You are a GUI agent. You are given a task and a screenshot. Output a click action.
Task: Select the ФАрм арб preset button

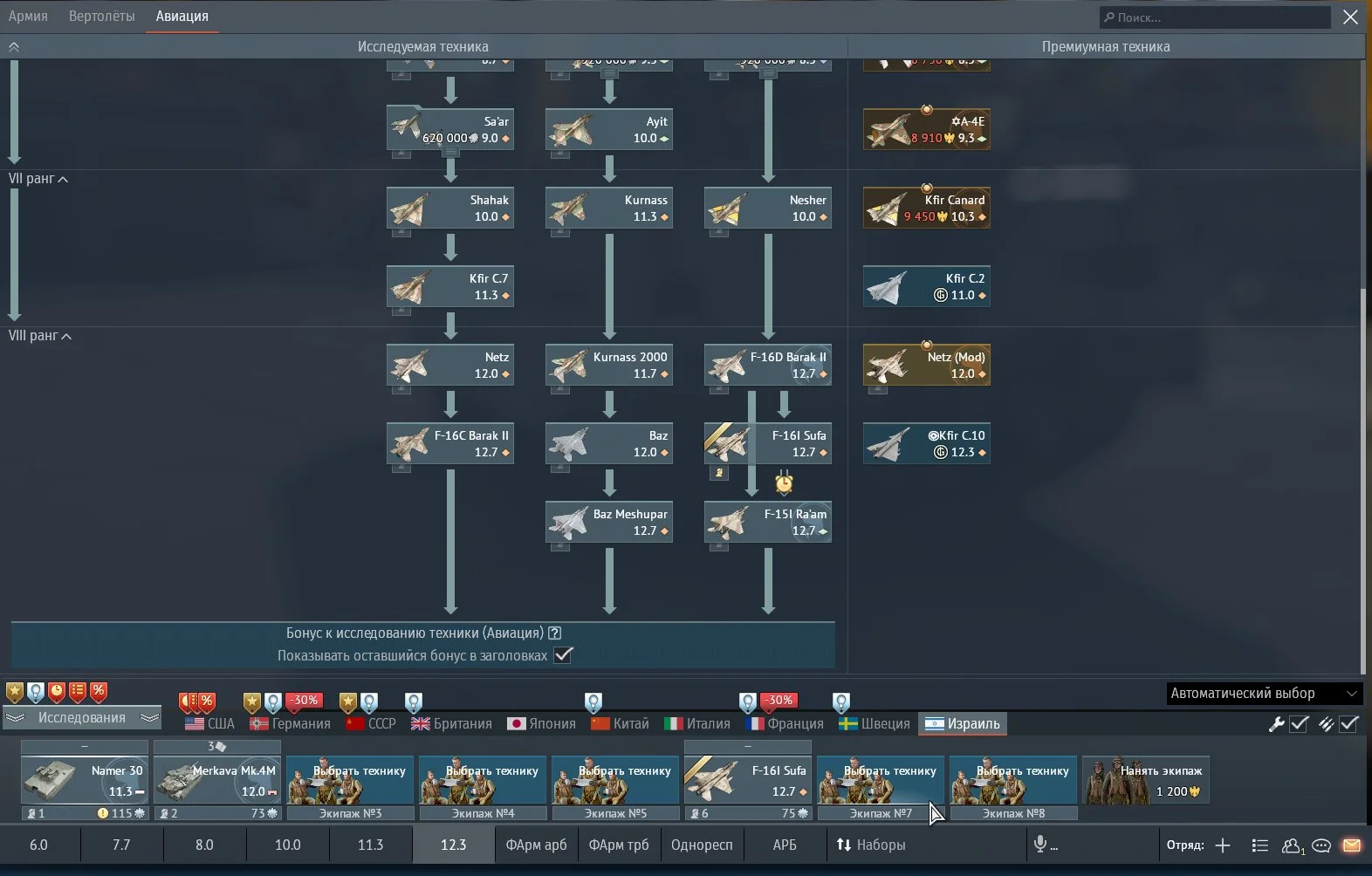(536, 845)
